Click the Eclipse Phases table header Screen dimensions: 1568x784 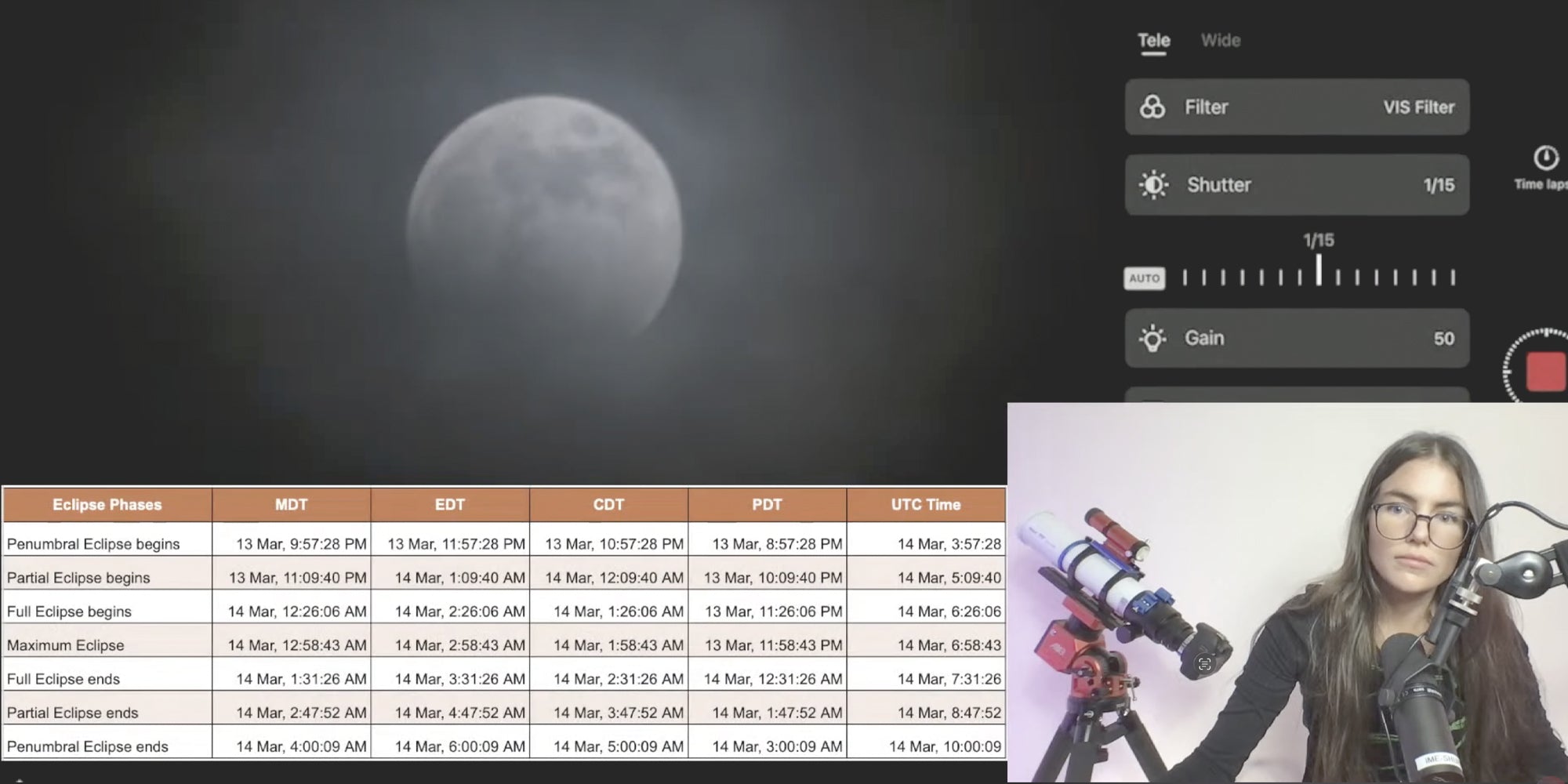(107, 504)
